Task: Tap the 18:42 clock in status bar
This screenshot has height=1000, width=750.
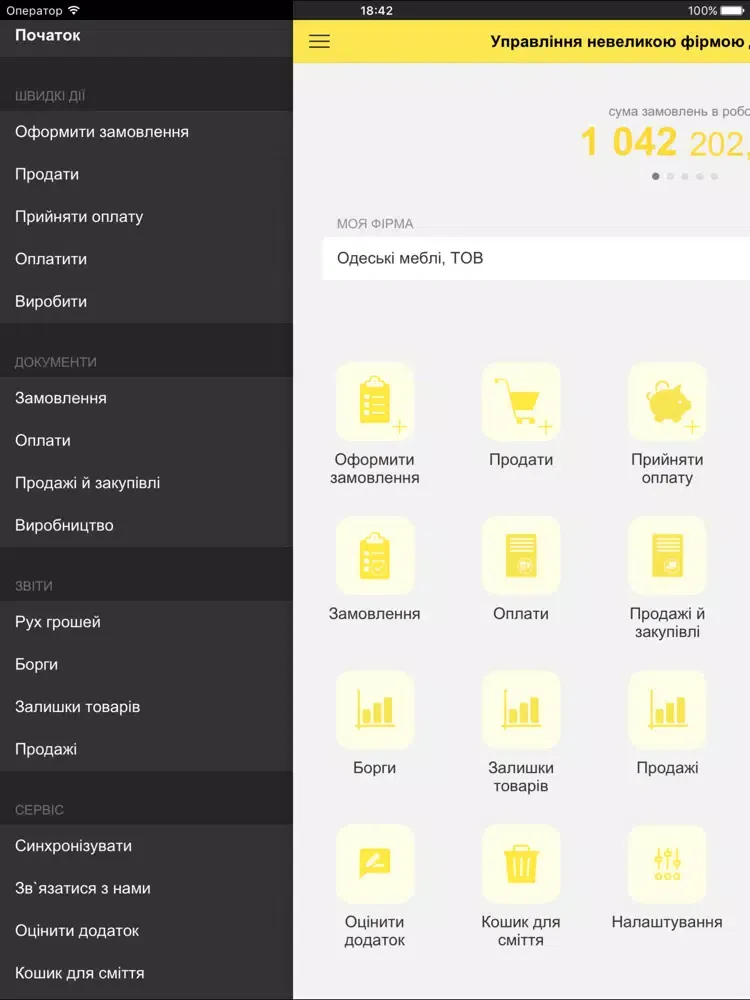Action: 376,10
